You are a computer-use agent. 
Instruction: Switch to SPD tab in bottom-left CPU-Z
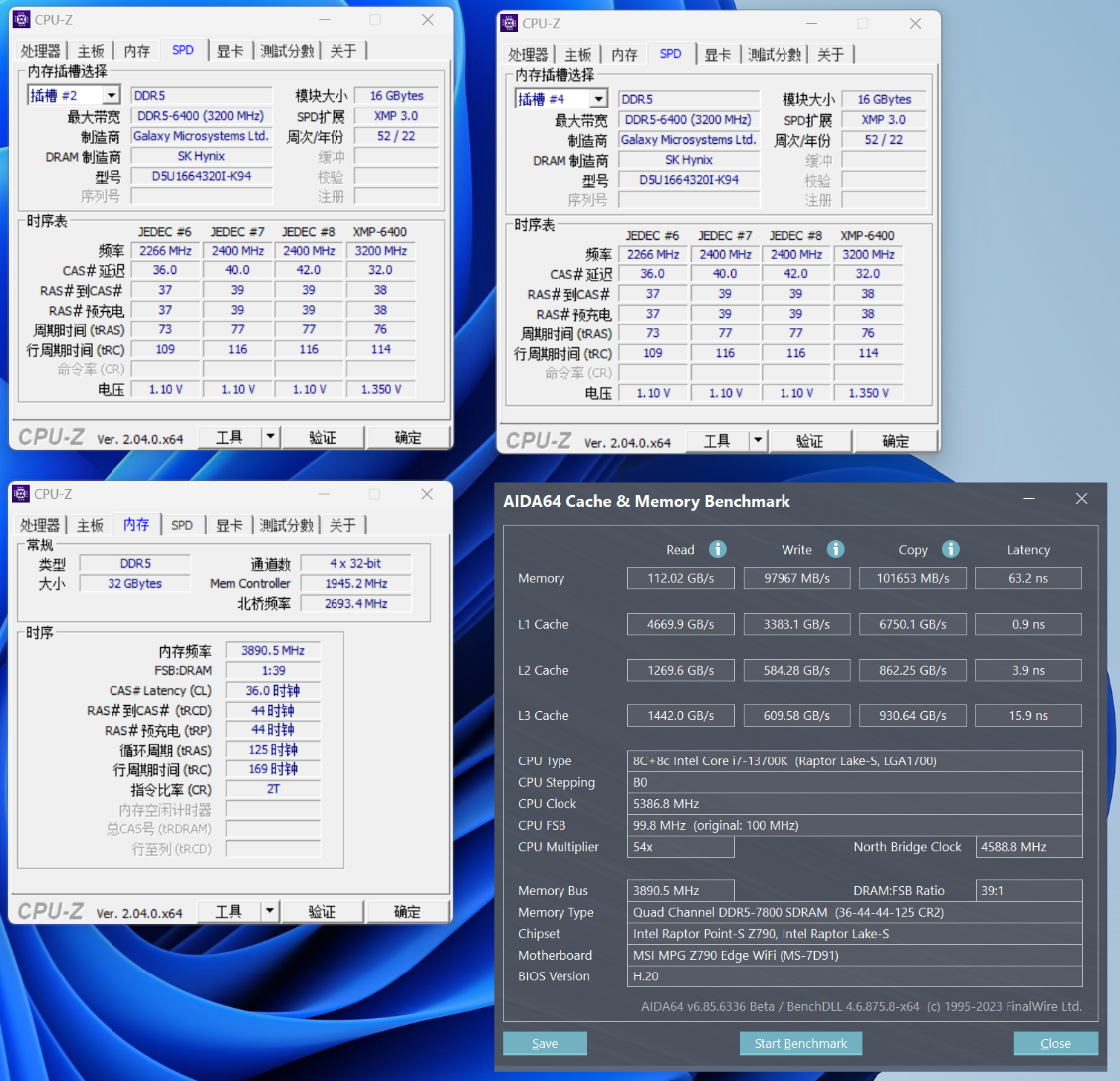(x=182, y=525)
